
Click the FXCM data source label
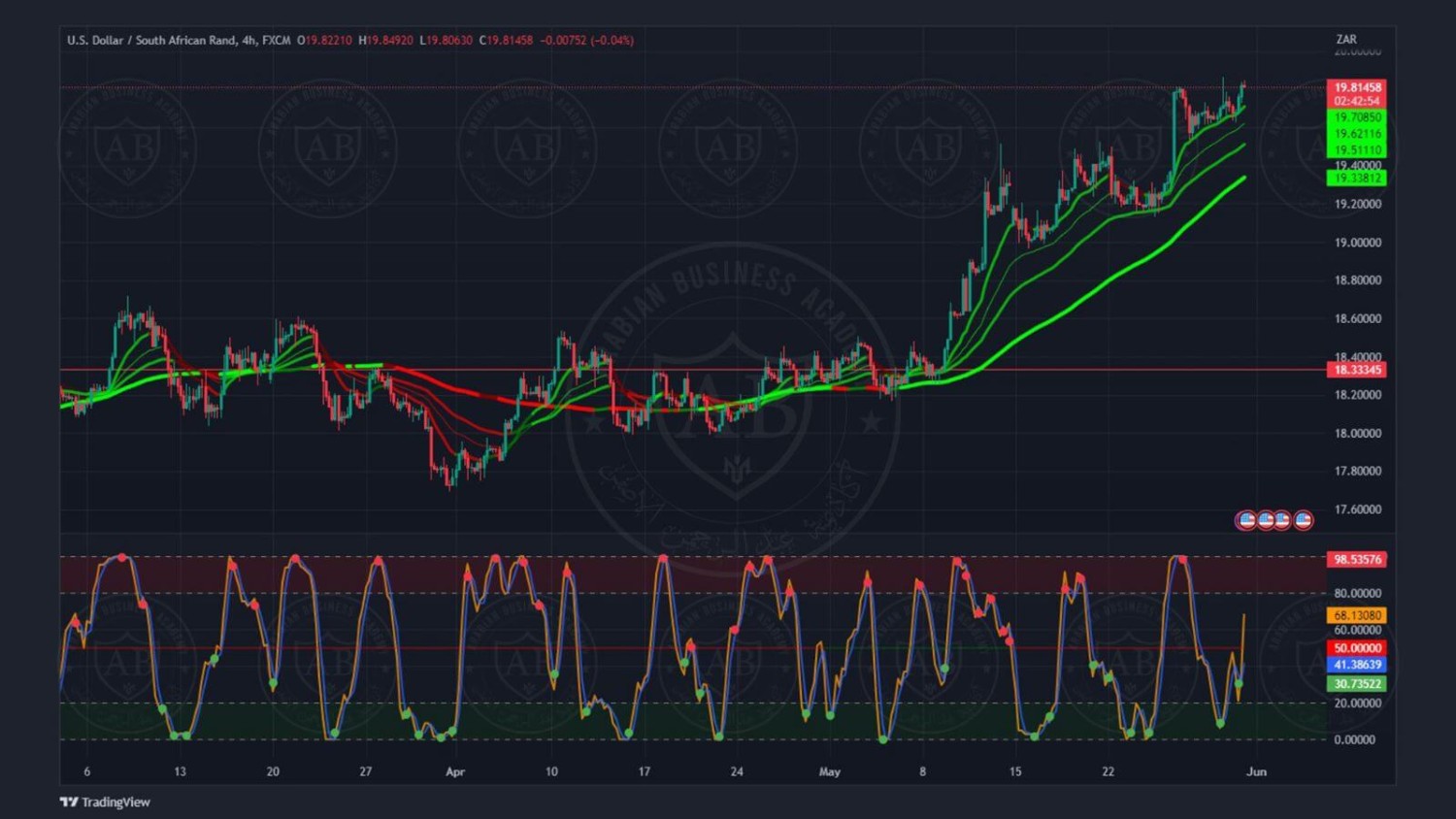pyautogui.click(x=276, y=40)
